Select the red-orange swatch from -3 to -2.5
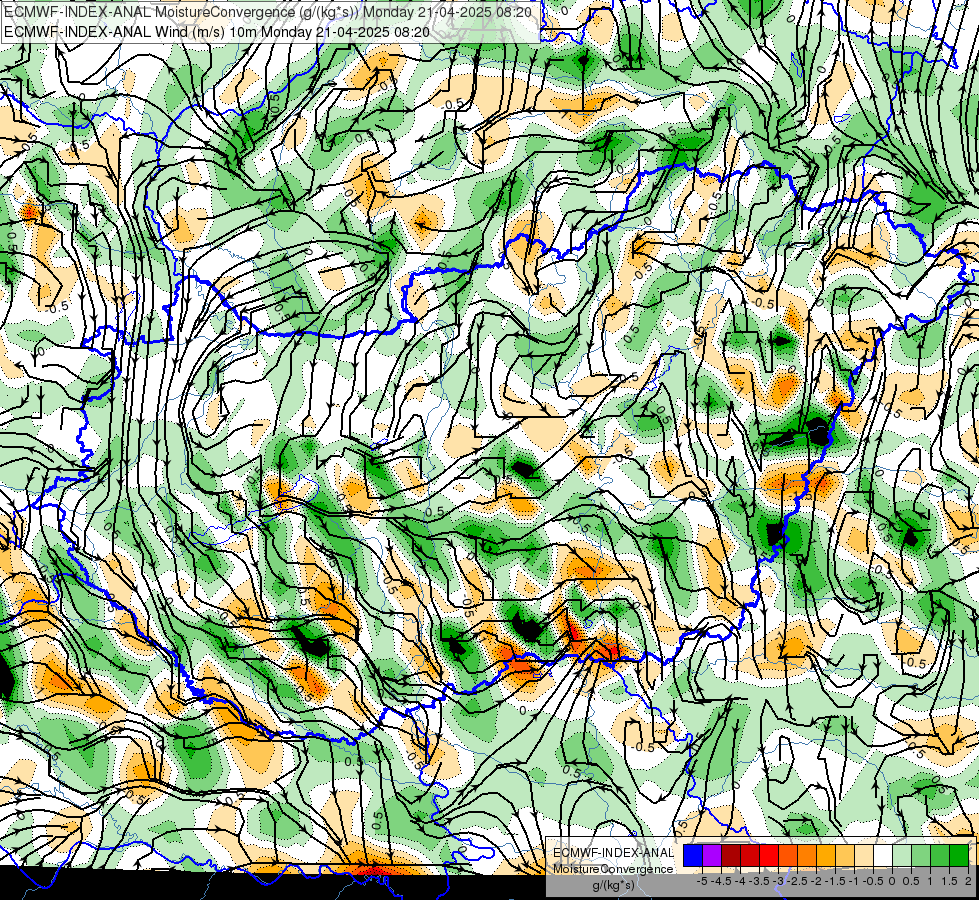This screenshot has height=900, width=979. (x=788, y=855)
